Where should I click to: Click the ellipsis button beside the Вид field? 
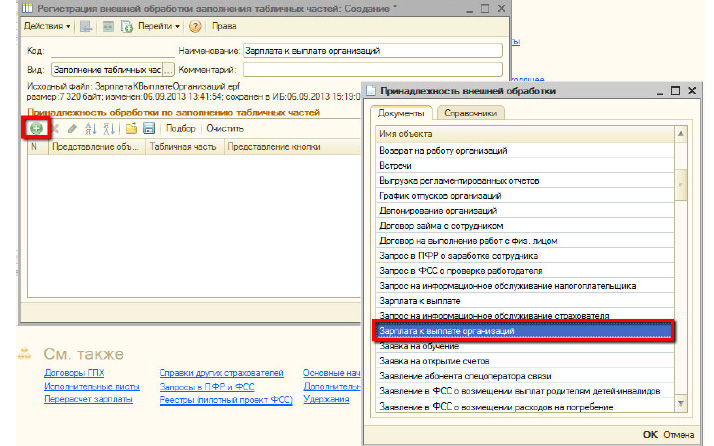click(168, 69)
